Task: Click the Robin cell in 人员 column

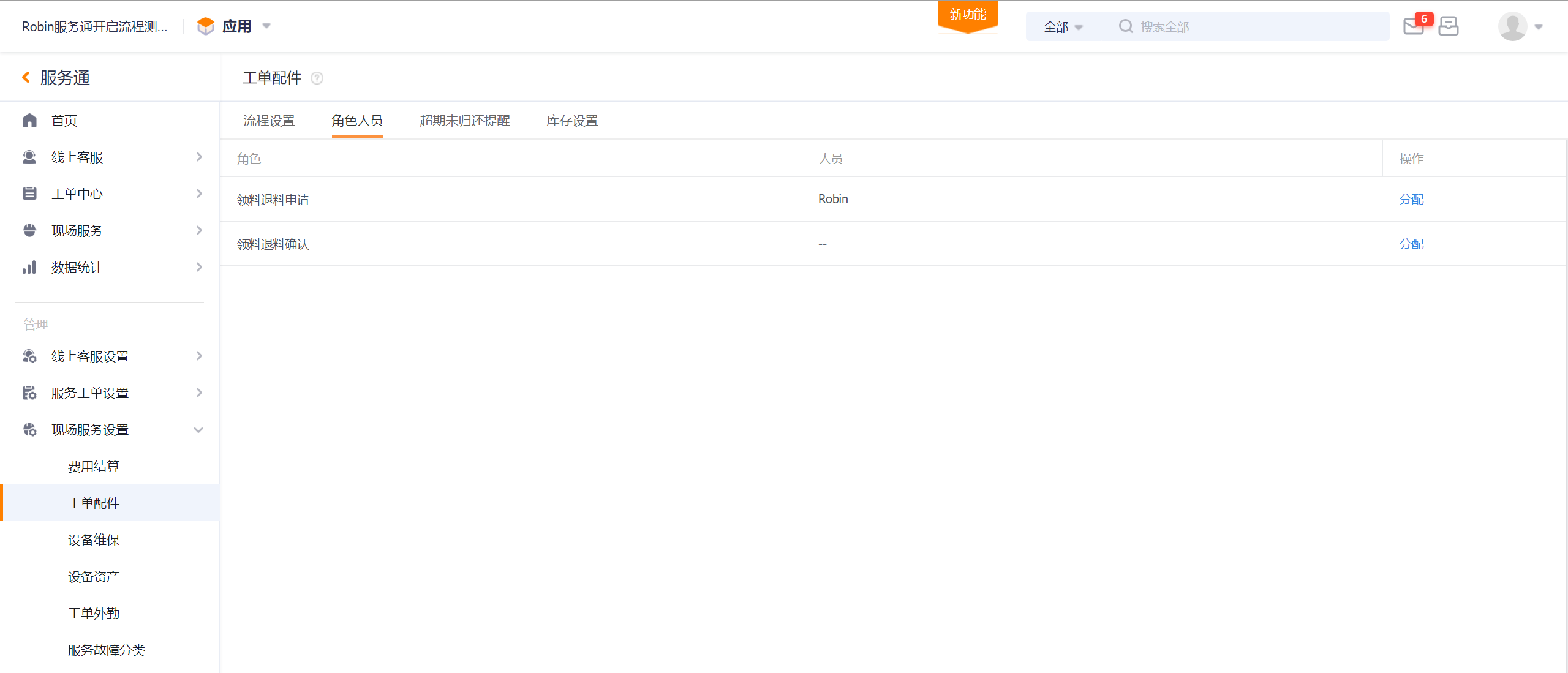Action: (833, 199)
